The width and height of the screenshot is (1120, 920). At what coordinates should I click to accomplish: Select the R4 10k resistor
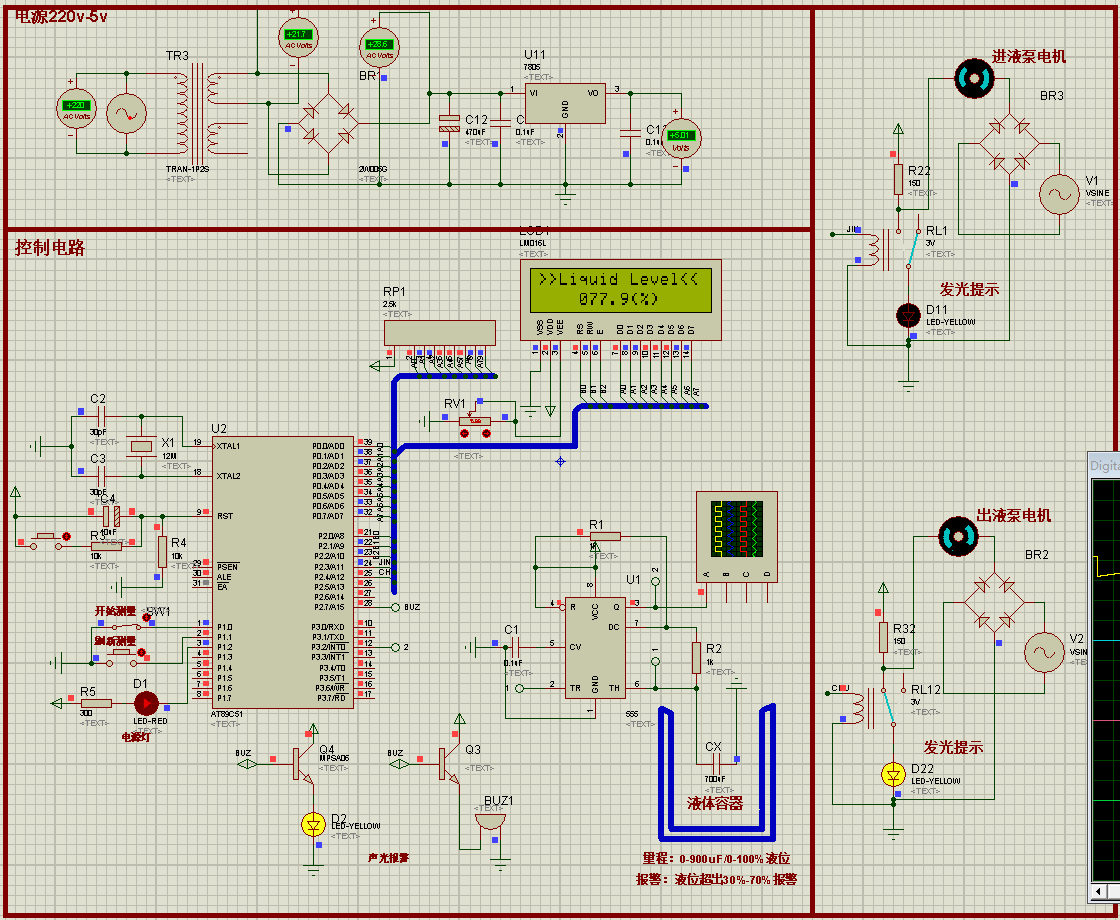[161, 552]
